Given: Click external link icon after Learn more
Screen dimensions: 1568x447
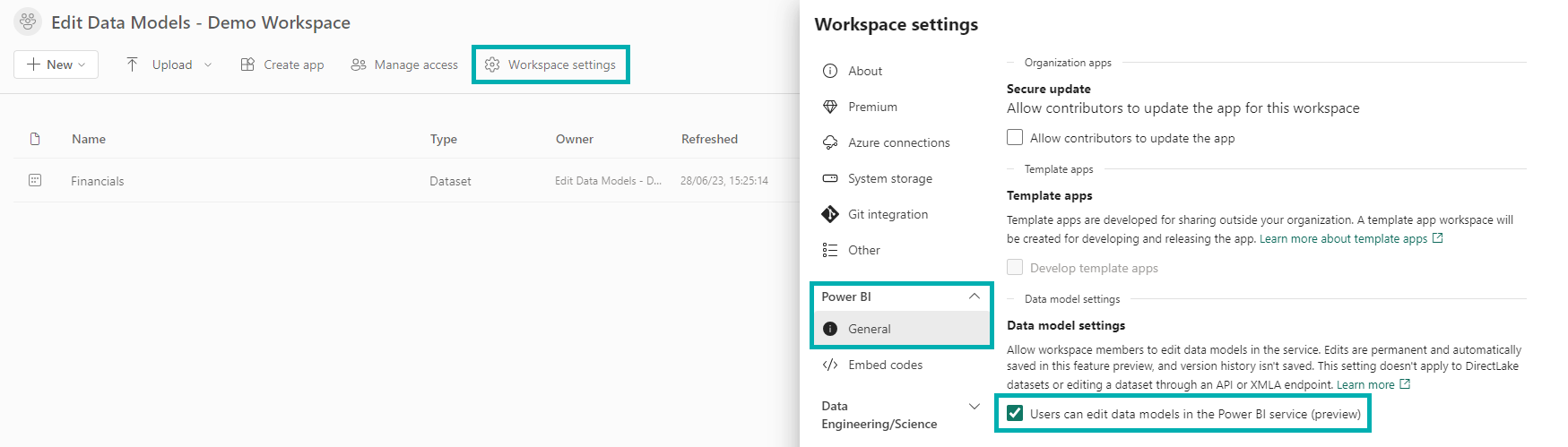Looking at the screenshot, I should click(1405, 384).
